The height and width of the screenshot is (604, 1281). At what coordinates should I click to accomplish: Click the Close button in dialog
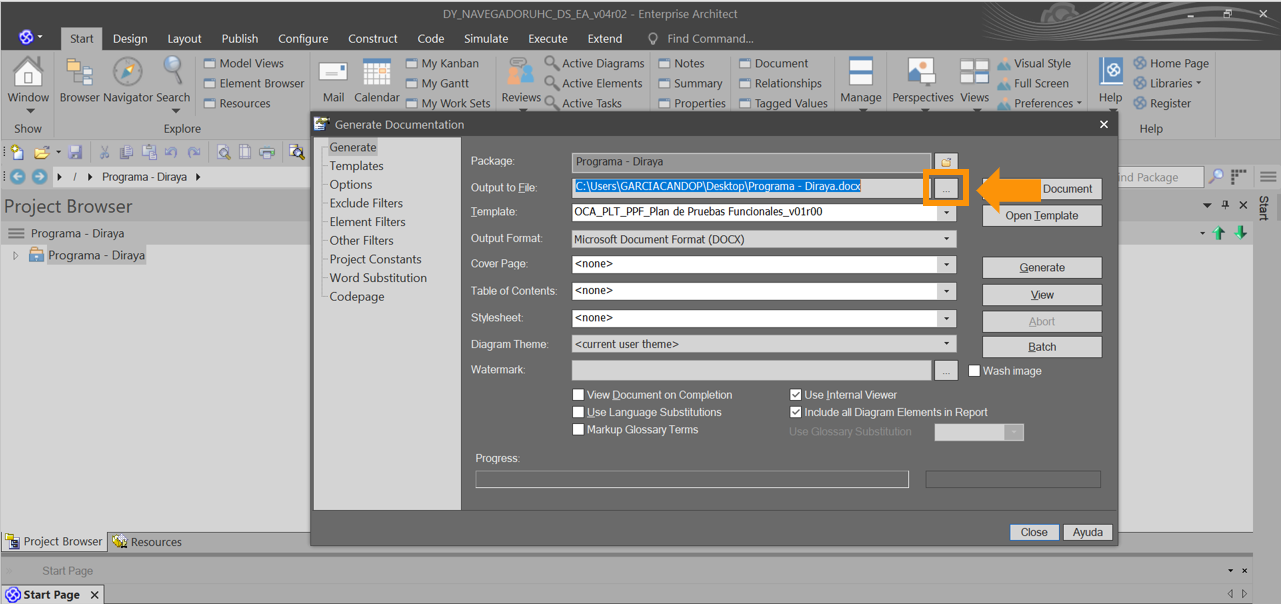tap(1034, 533)
